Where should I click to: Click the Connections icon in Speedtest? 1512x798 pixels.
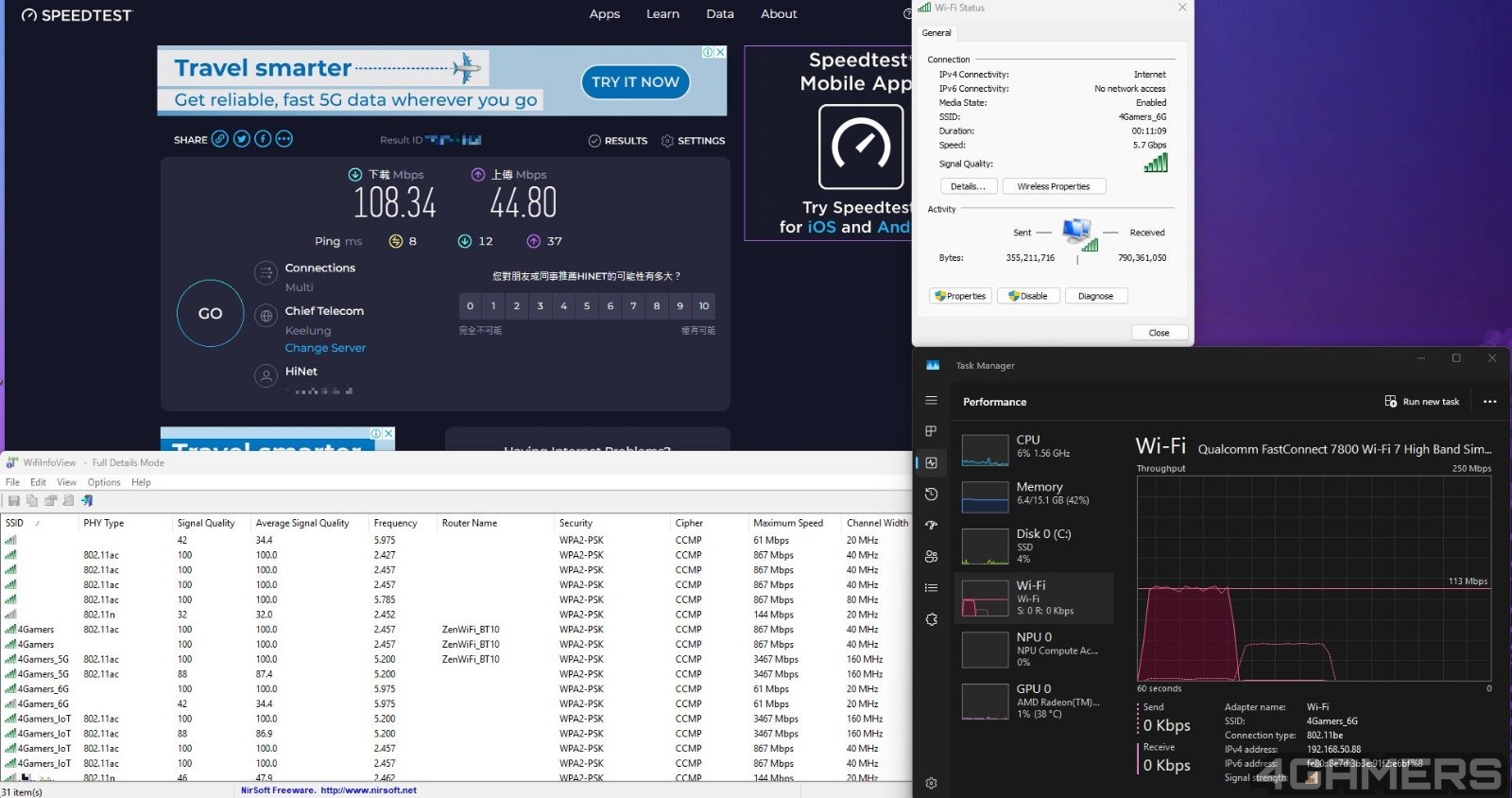(266, 273)
